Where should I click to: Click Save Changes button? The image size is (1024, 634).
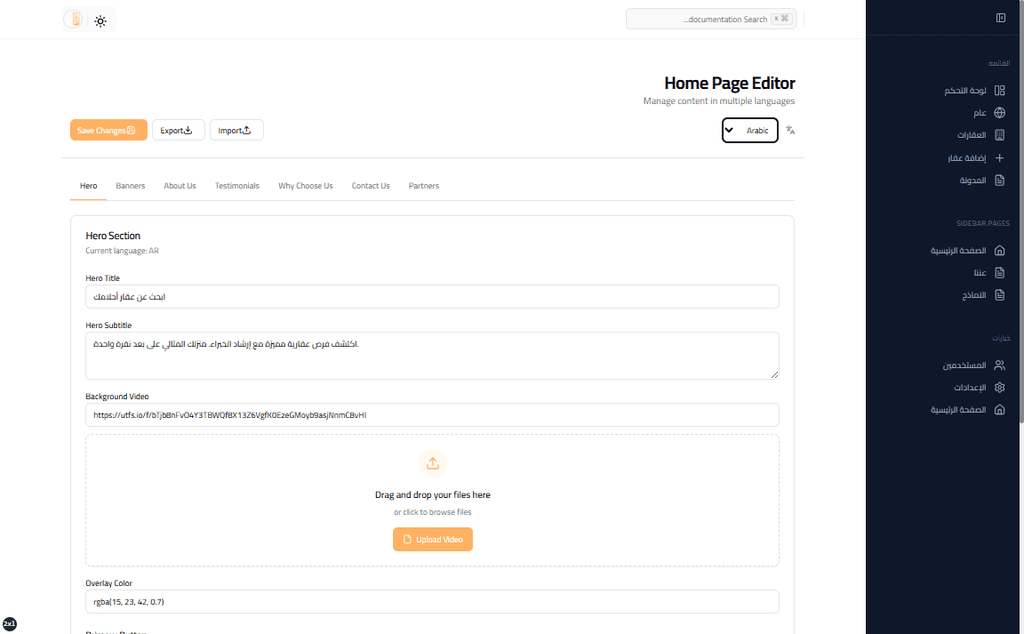108,130
